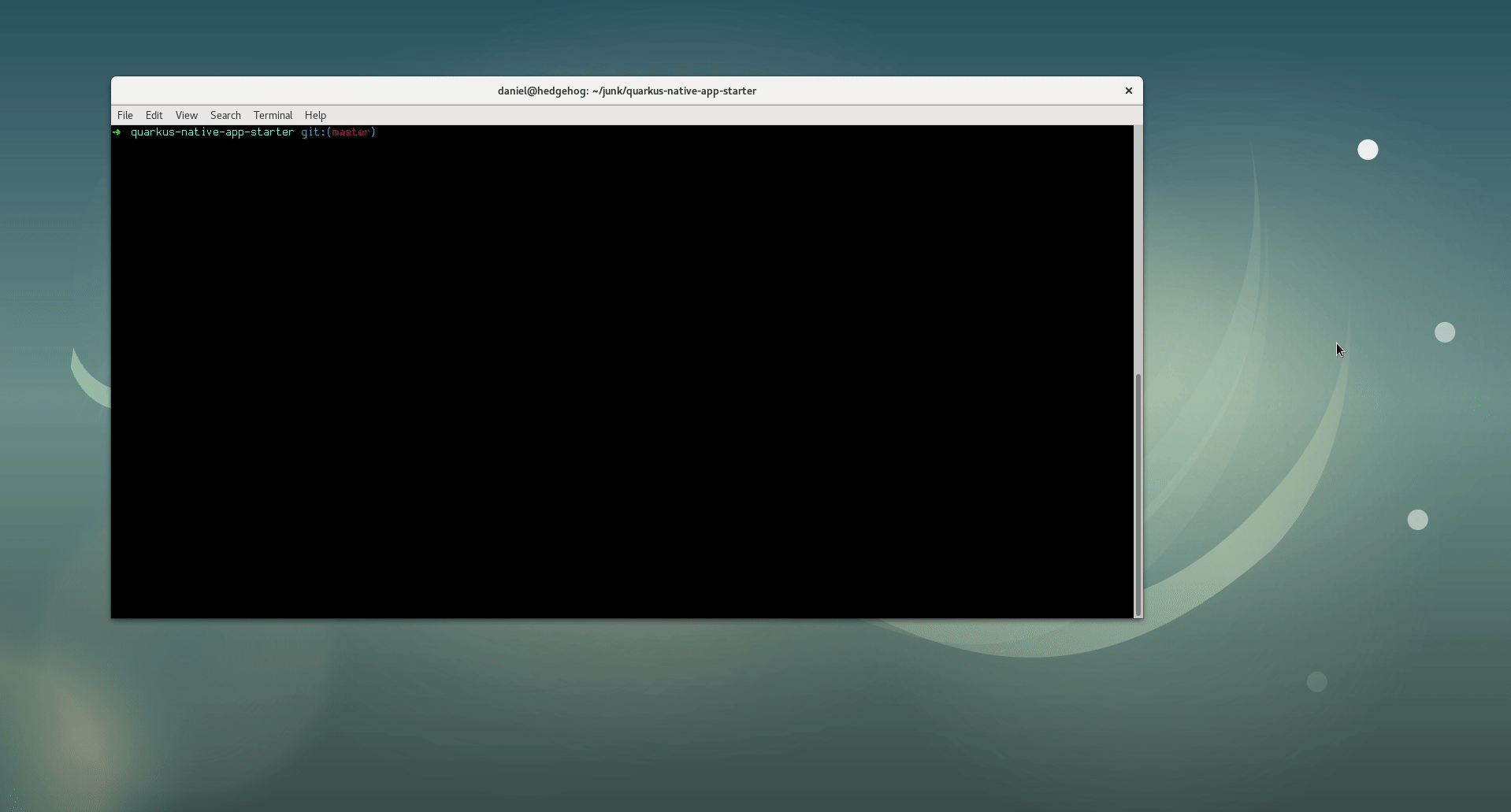Open the Search menu

(x=225, y=115)
